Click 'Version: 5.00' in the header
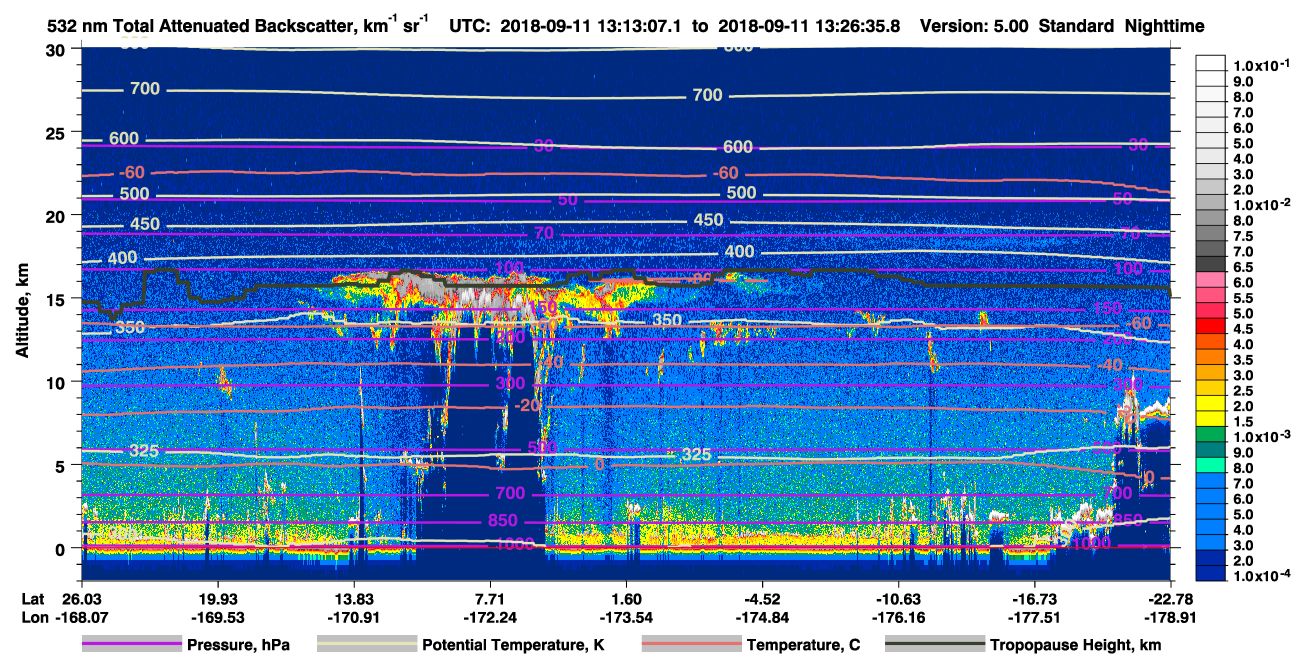Viewport: 1300px width, 667px height. 973,27
